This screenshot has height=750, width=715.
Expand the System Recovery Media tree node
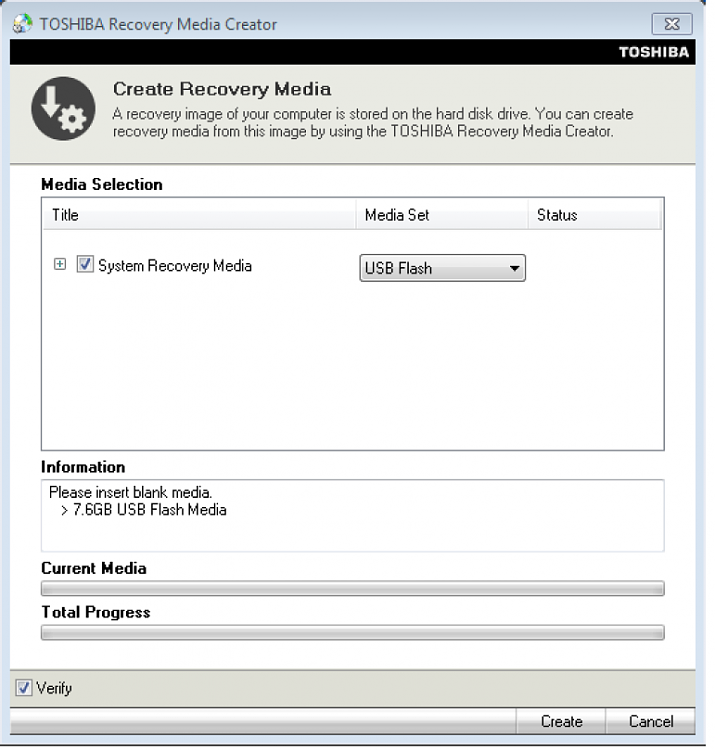tap(60, 264)
